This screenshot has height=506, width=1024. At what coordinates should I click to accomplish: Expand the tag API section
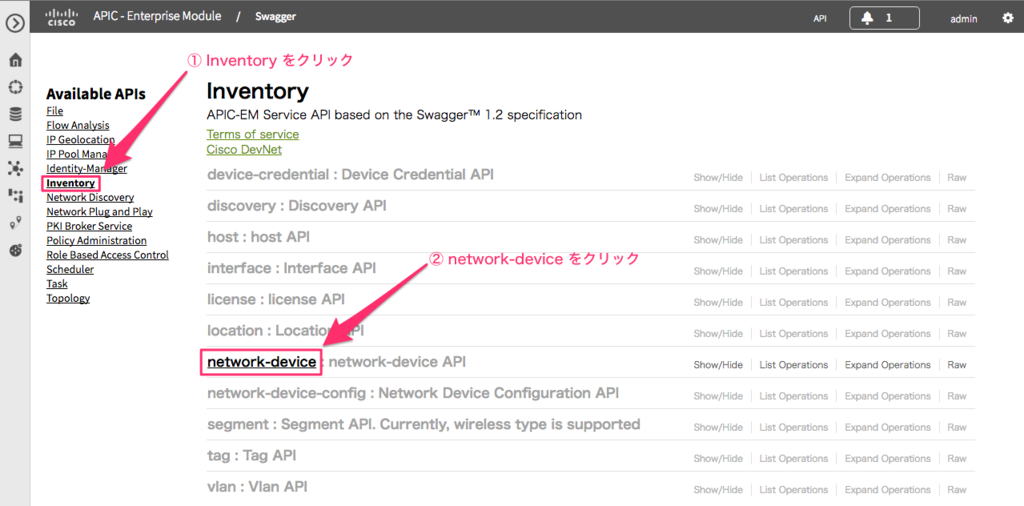pyautogui.click(x=218, y=456)
